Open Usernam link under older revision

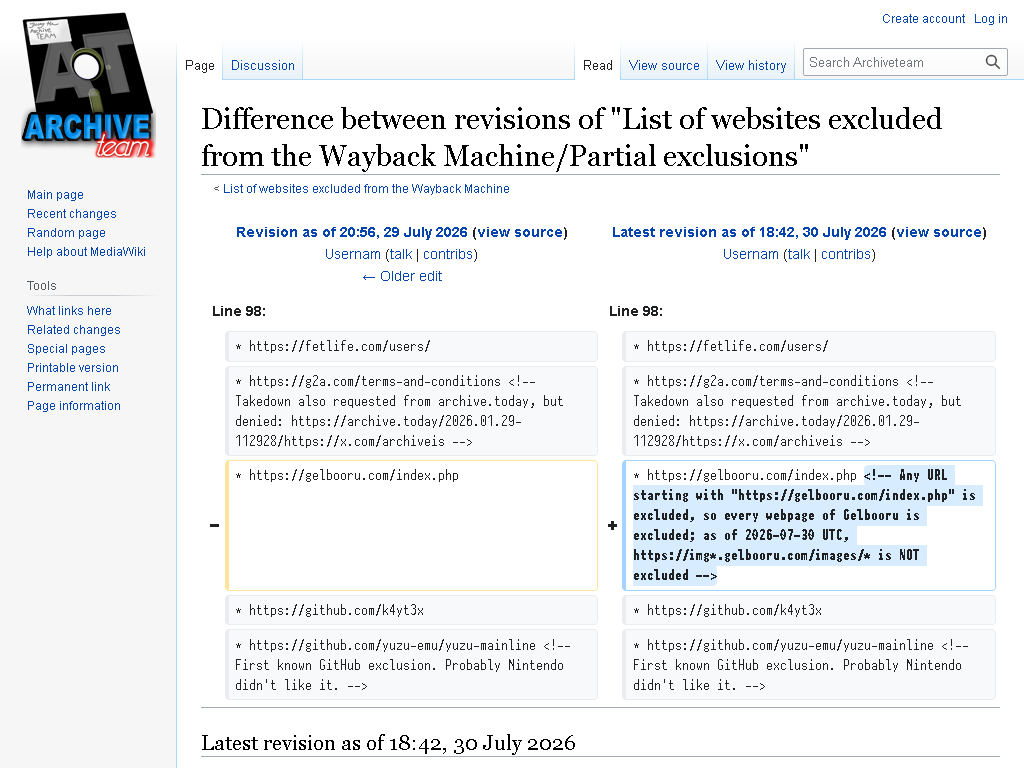(x=353, y=254)
